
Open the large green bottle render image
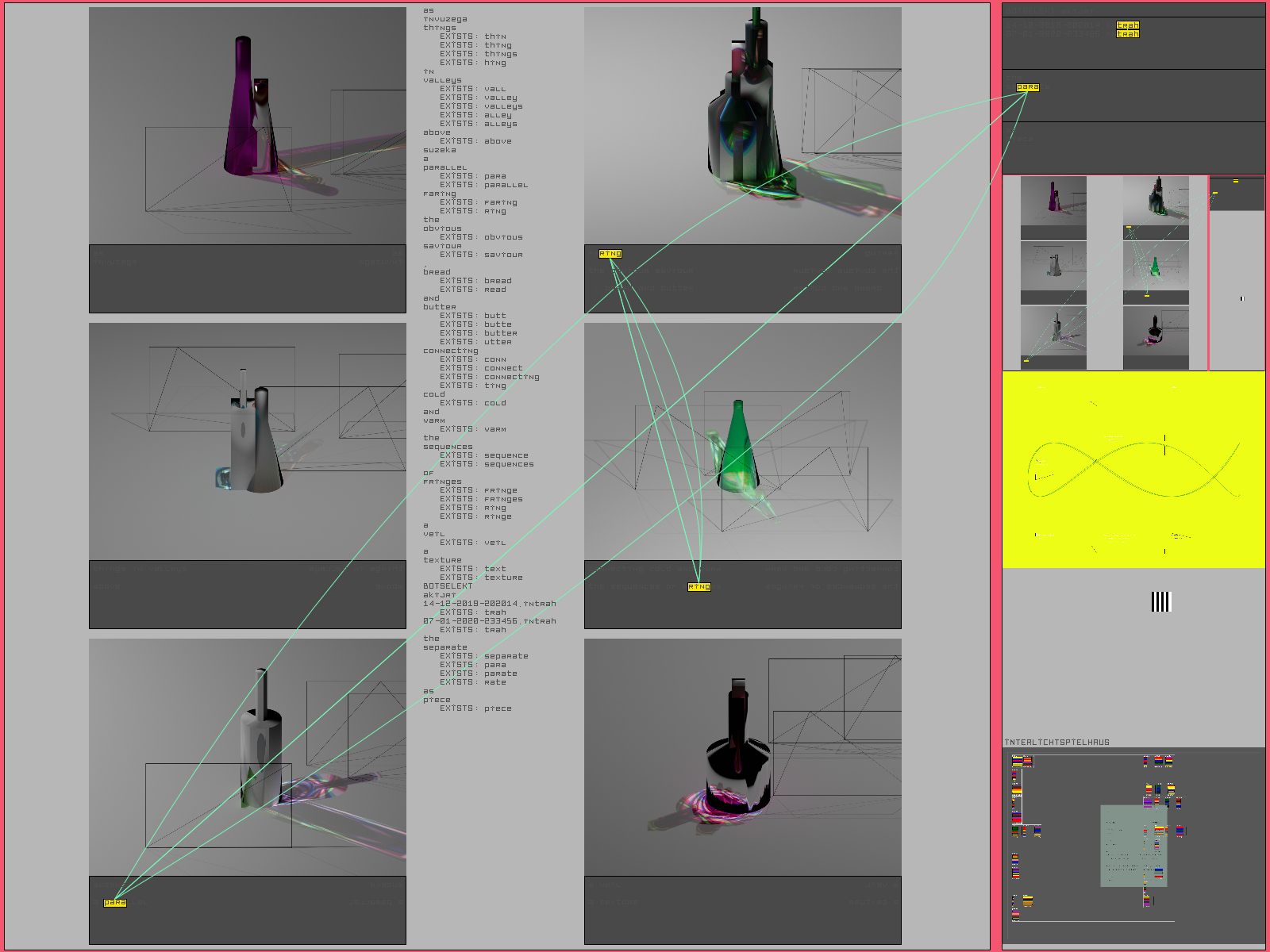tap(742, 441)
